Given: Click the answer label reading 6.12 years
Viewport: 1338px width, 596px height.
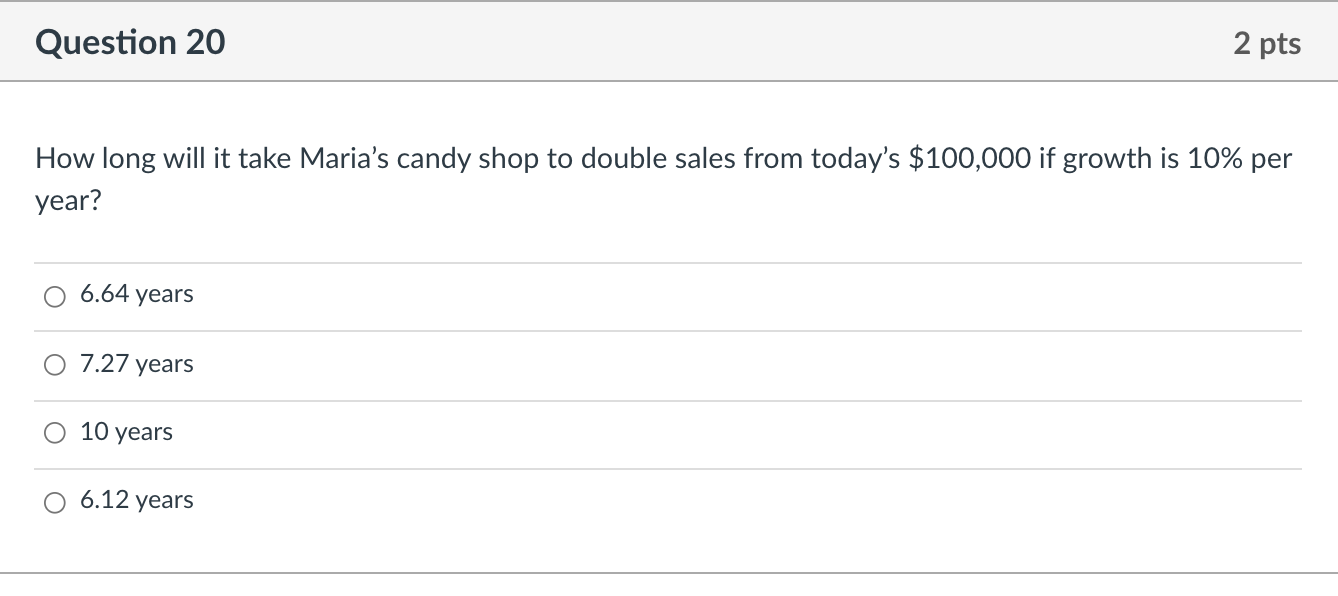Looking at the screenshot, I should 137,500.
